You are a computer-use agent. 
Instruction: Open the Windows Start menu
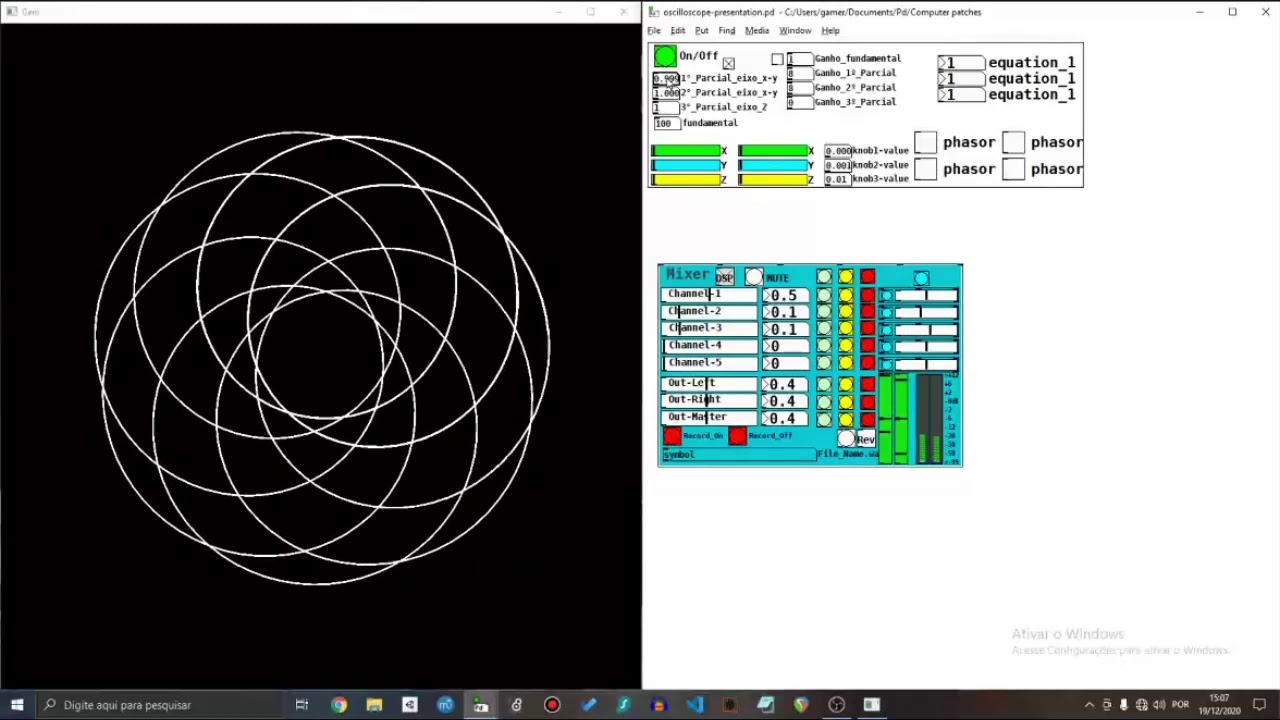(x=17, y=705)
